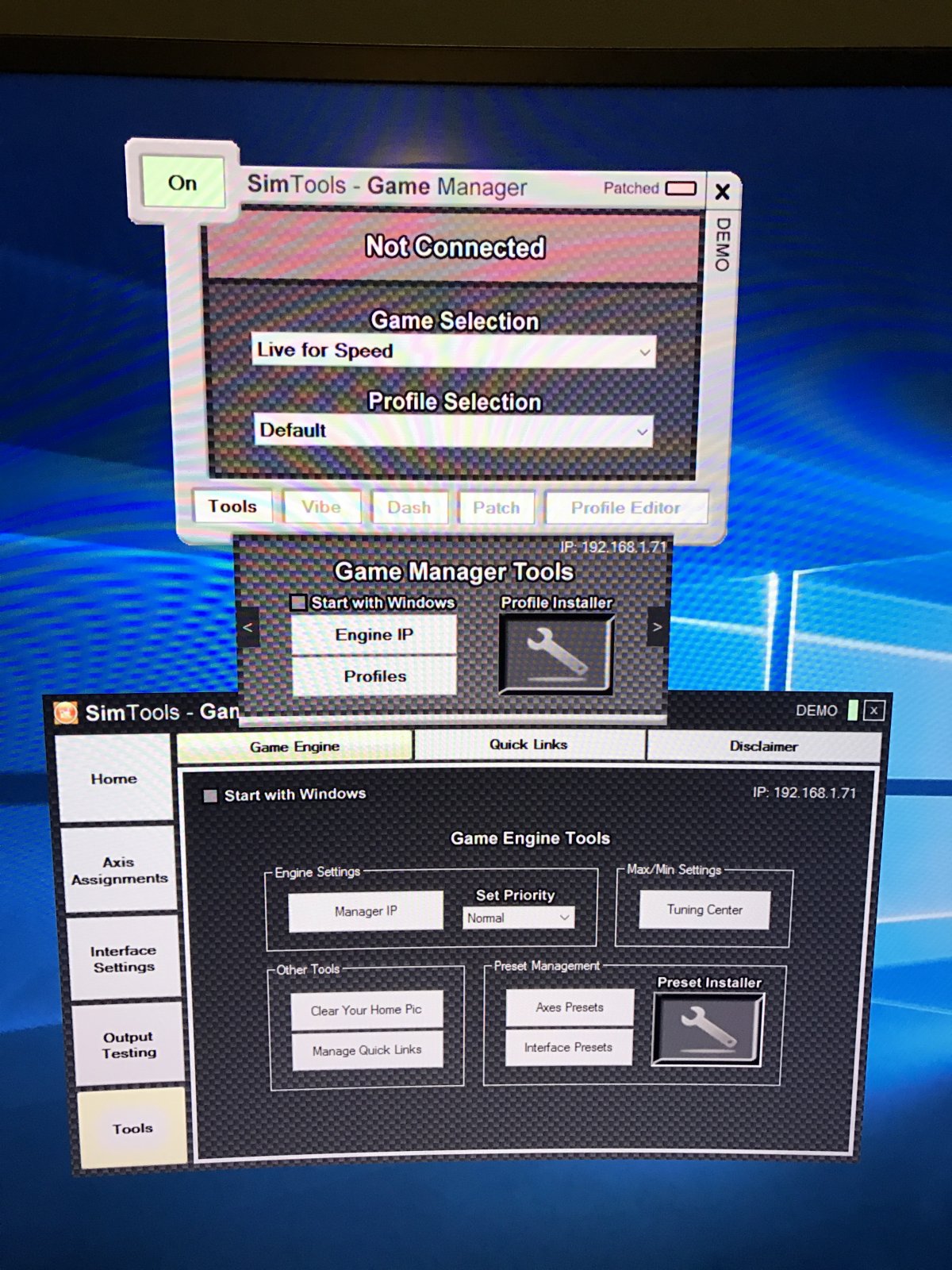Click the vertical DEMO label in Game Manager
The width and height of the screenshot is (952, 1270).
[722, 244]
